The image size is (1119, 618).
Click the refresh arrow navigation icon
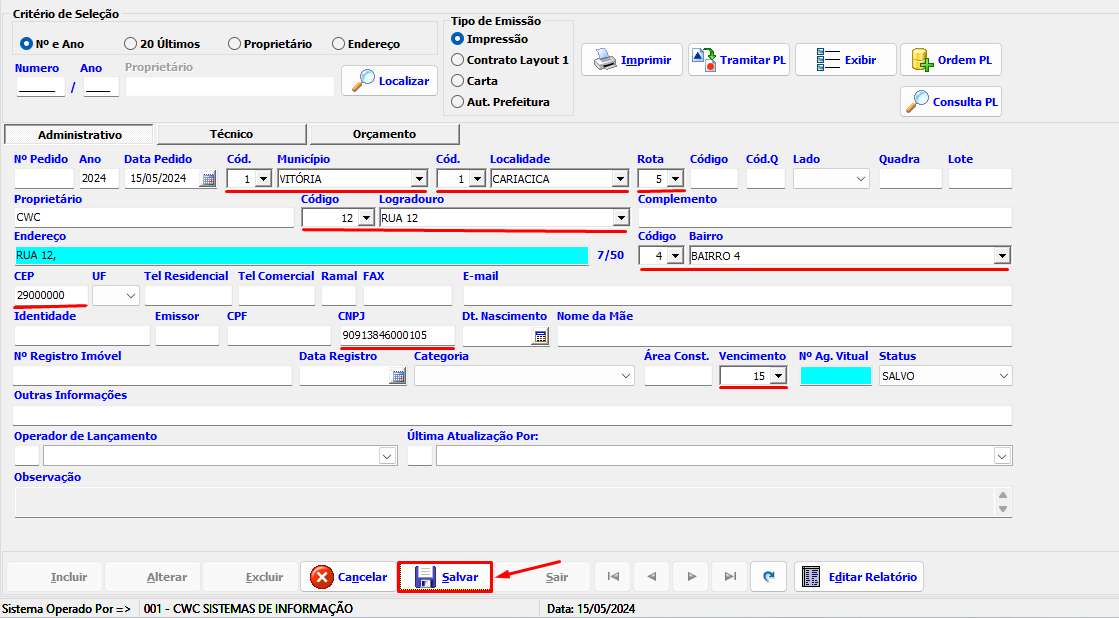coord(769,577)
